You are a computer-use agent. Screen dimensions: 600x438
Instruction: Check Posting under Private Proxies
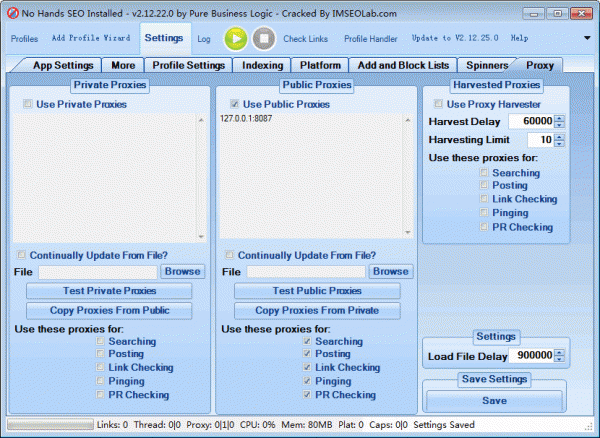pyautogui.click(x=100, y=353)
